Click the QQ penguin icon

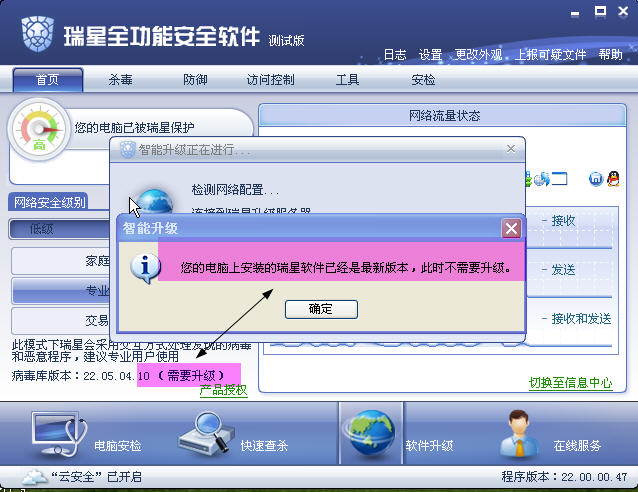[613, 179]
